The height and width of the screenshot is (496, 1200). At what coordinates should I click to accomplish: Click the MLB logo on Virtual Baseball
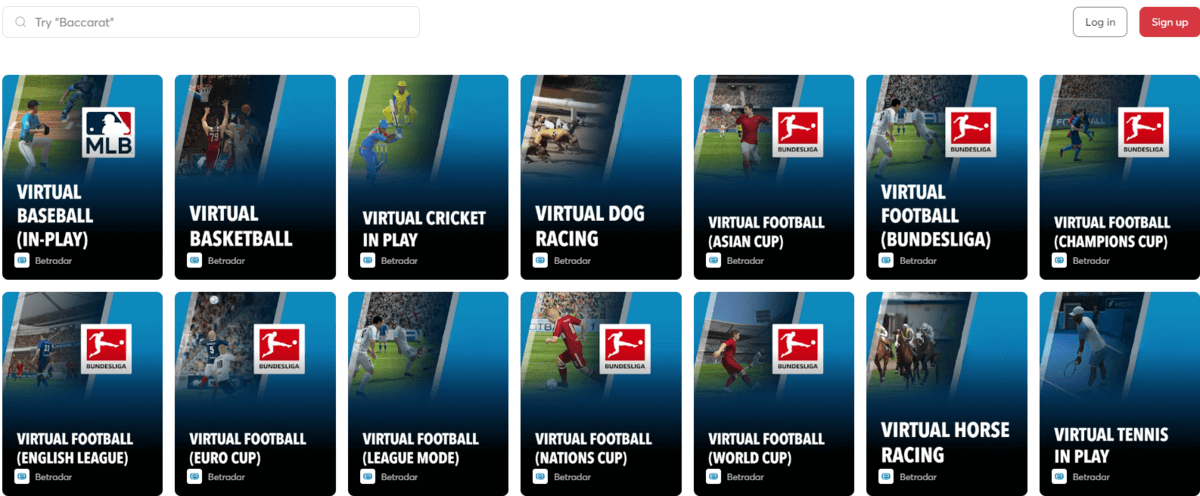pyautogui.click(x=108, y=132)
